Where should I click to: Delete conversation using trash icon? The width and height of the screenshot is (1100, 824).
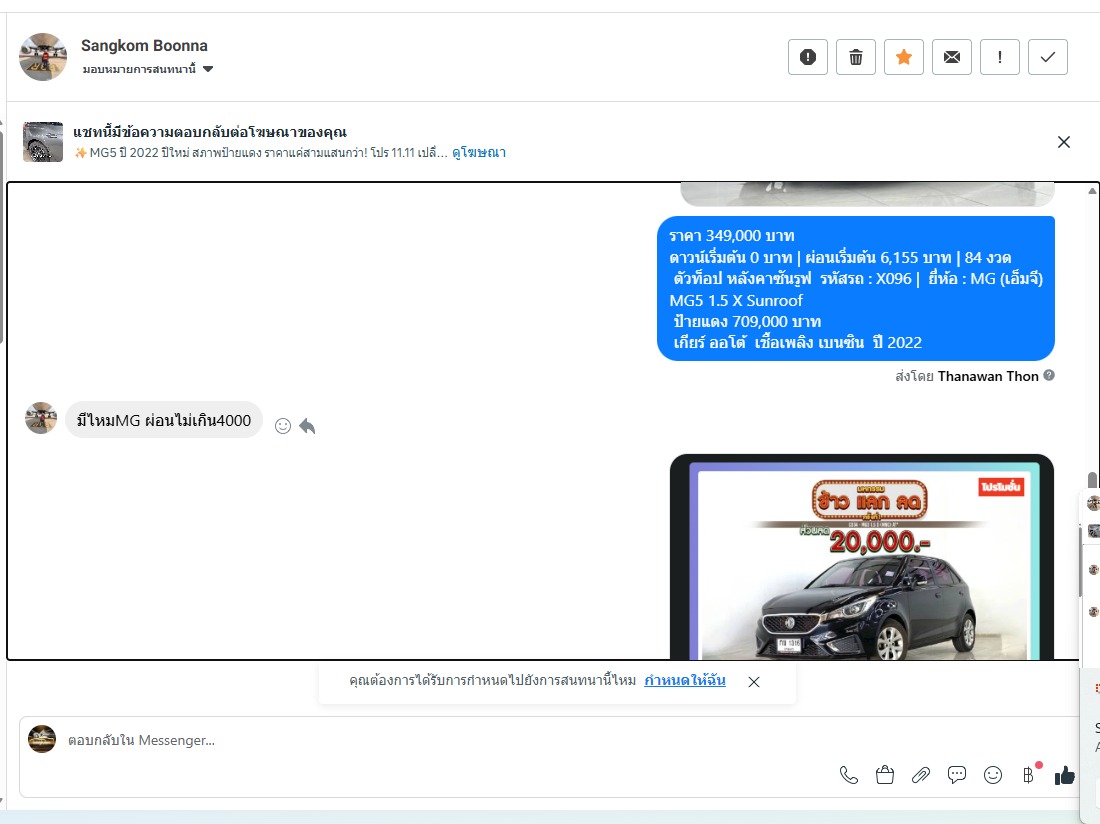[856, 57]
